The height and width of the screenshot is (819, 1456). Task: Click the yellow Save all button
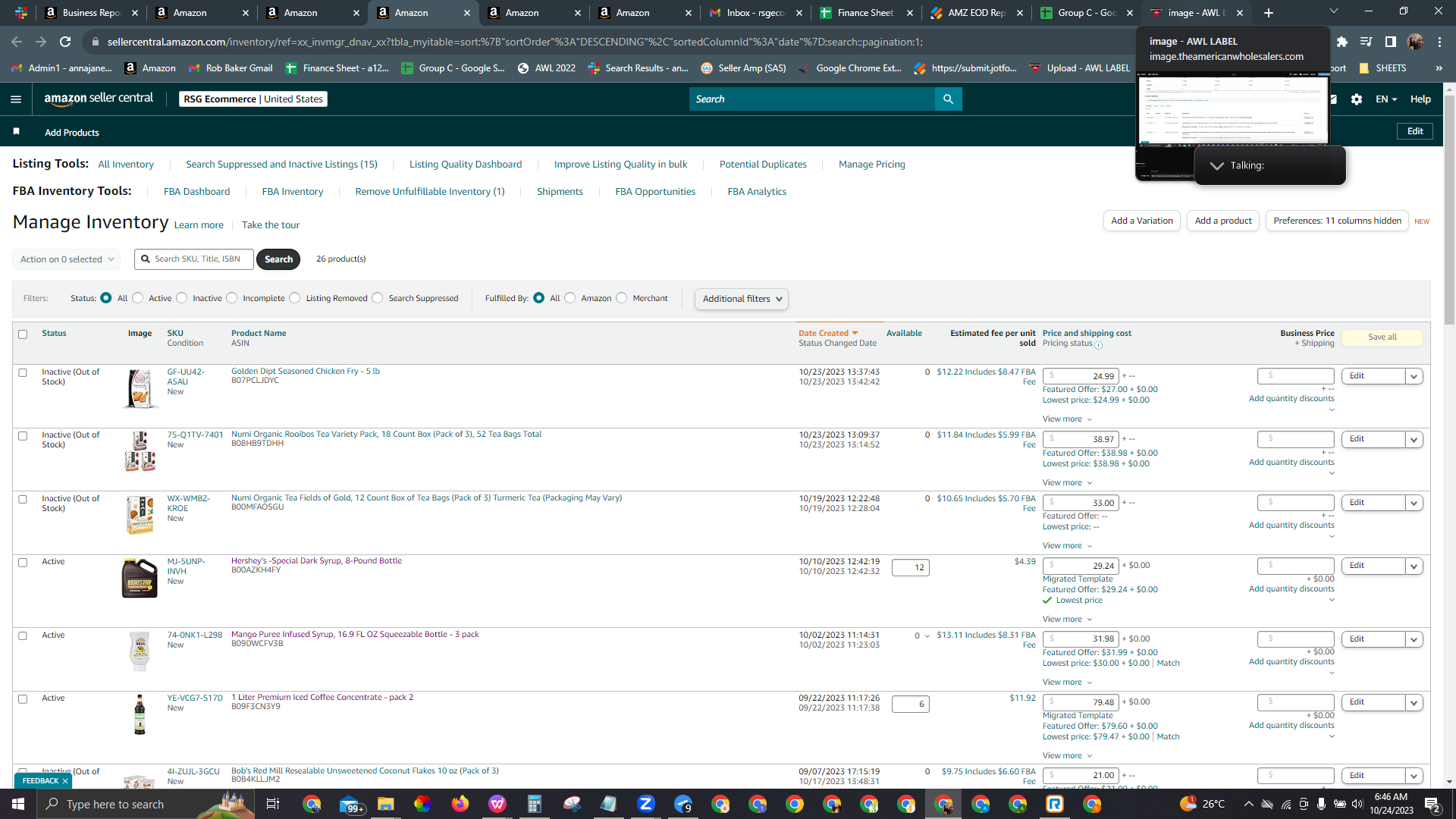point(1382,337)
